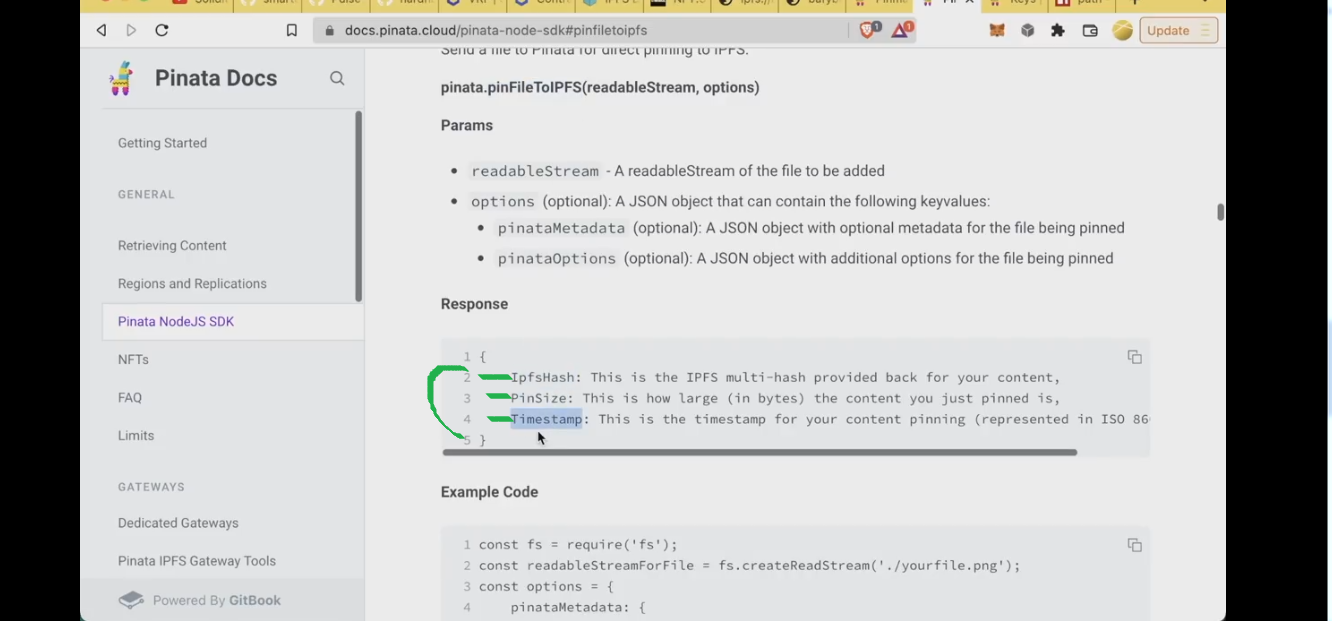Click the Update button

tap(1178, 31)
